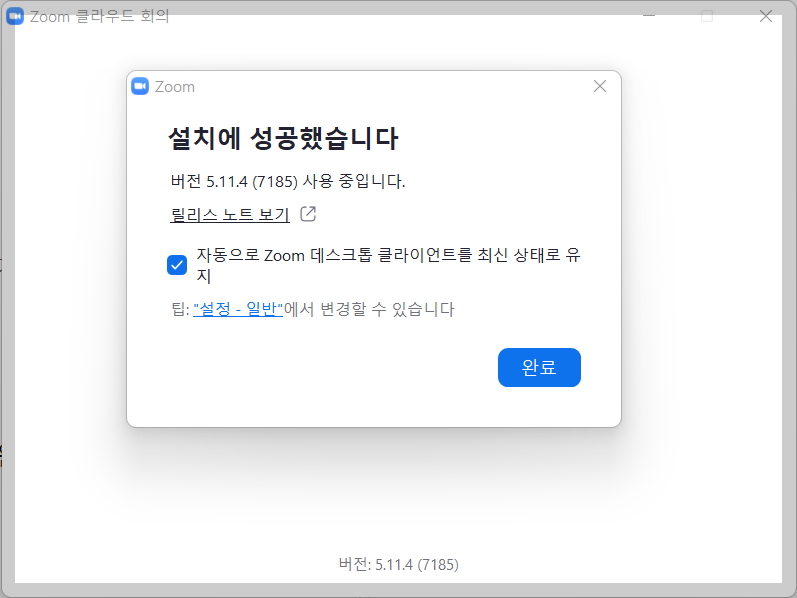This screenshot has height=598, width=797.
Task: Click the external-link icon beside release notes
Action: 308,214
